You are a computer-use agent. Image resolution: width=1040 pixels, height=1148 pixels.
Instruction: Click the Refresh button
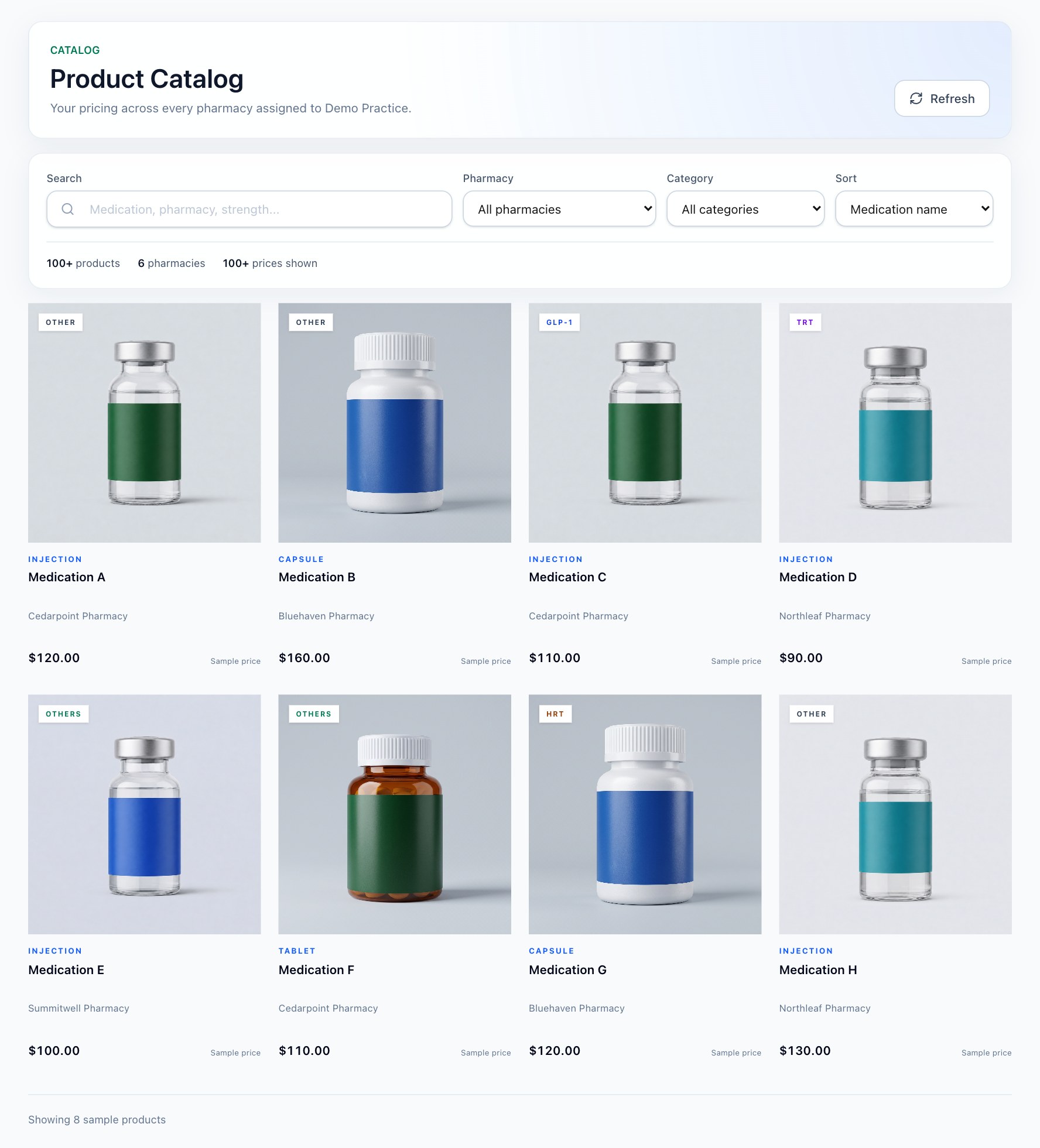[x=942, y=98]
